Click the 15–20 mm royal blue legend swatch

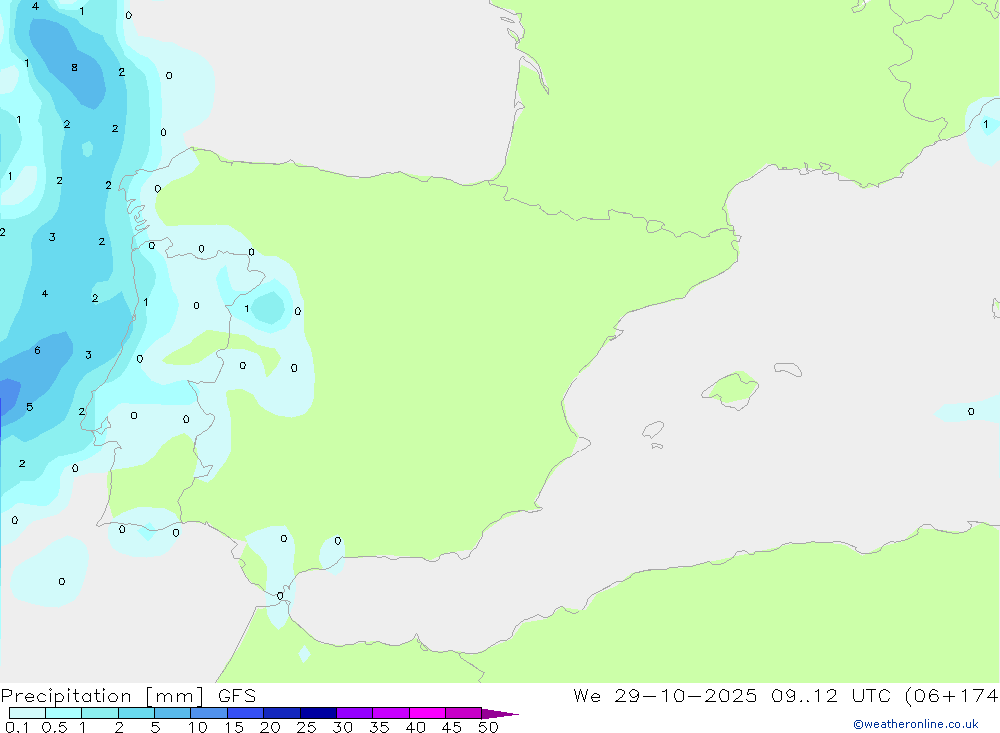click(245, 713)
